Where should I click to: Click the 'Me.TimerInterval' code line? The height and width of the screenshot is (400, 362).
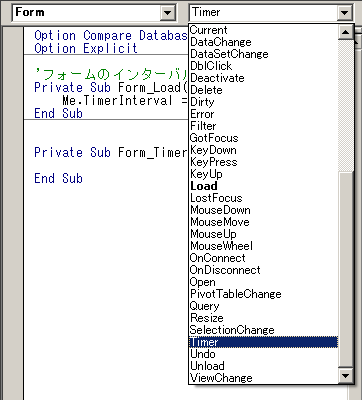[125, 101]
